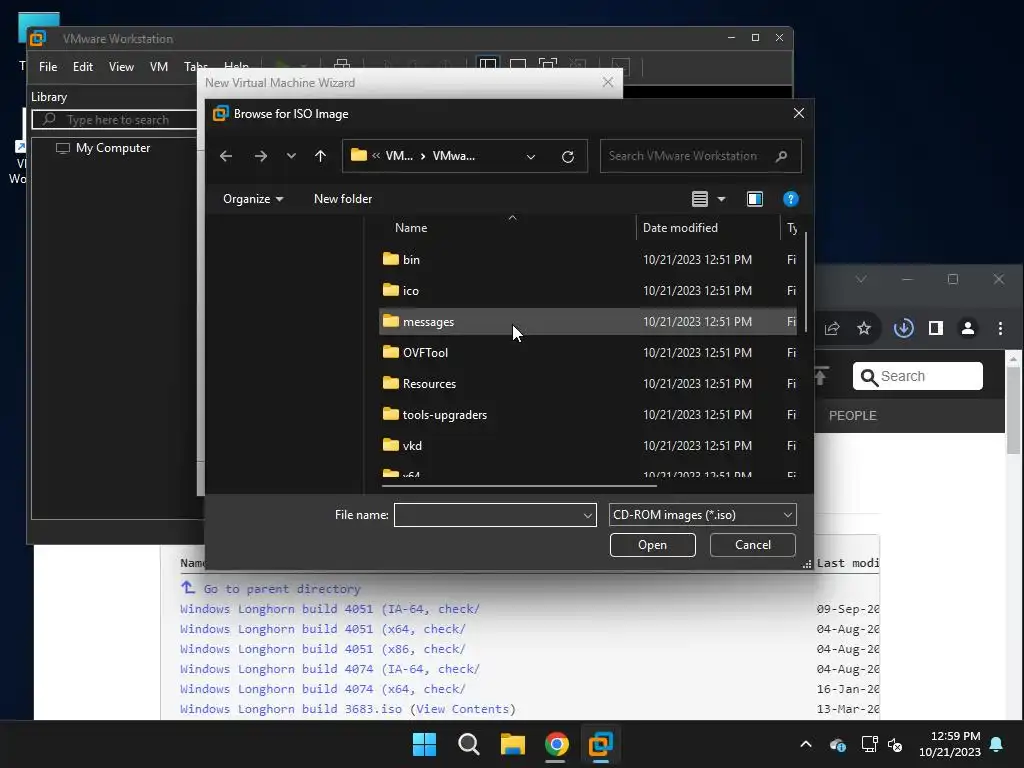The width and height of the screenshot is (1024, 768).
Task: Click webpage Search box
Action: pyautogui.click(x=918, y=376)
